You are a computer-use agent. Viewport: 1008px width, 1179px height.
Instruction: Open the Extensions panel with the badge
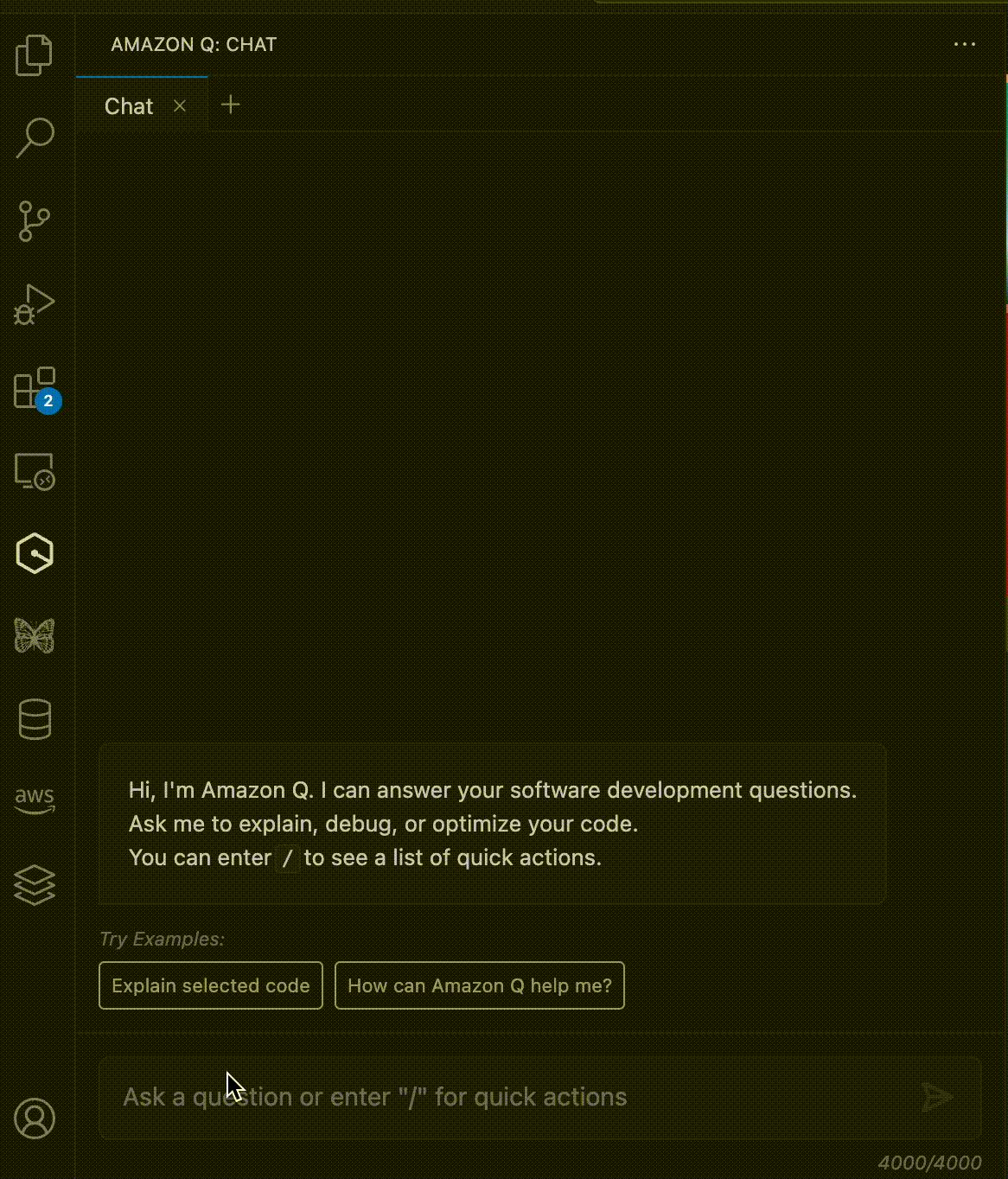34,388
